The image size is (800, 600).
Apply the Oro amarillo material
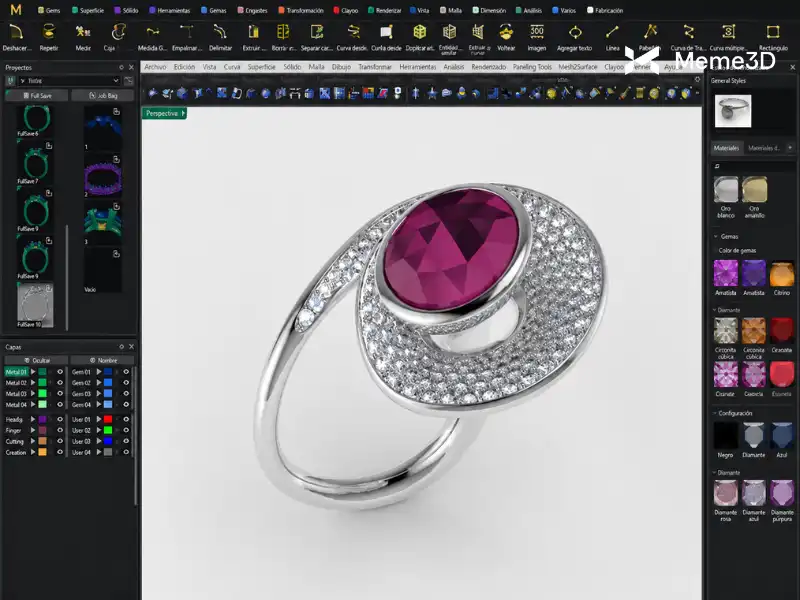click(x=754, y=190)
